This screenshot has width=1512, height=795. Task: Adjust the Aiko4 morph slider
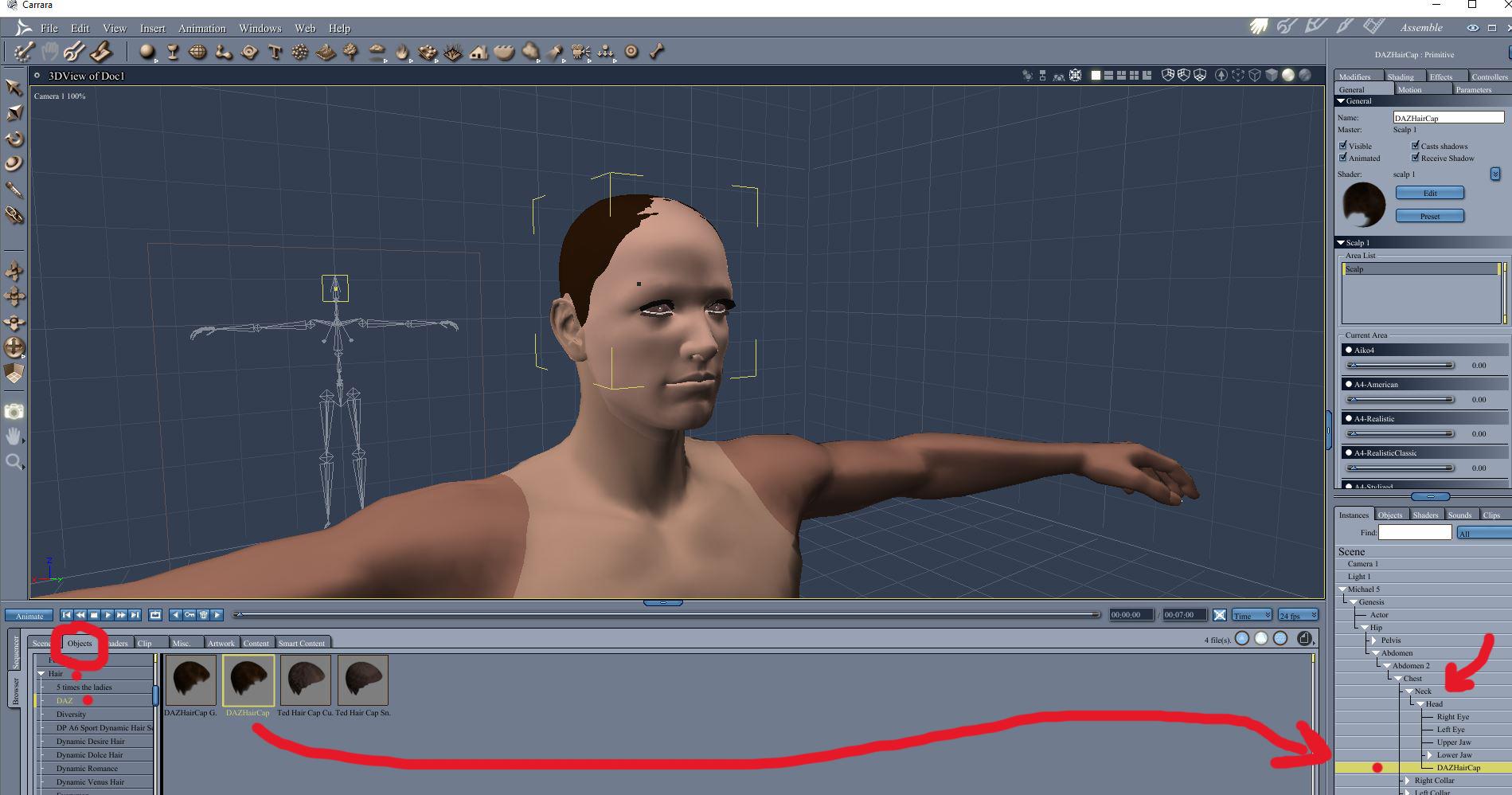pyautogui.click(x=1400, y=365)
